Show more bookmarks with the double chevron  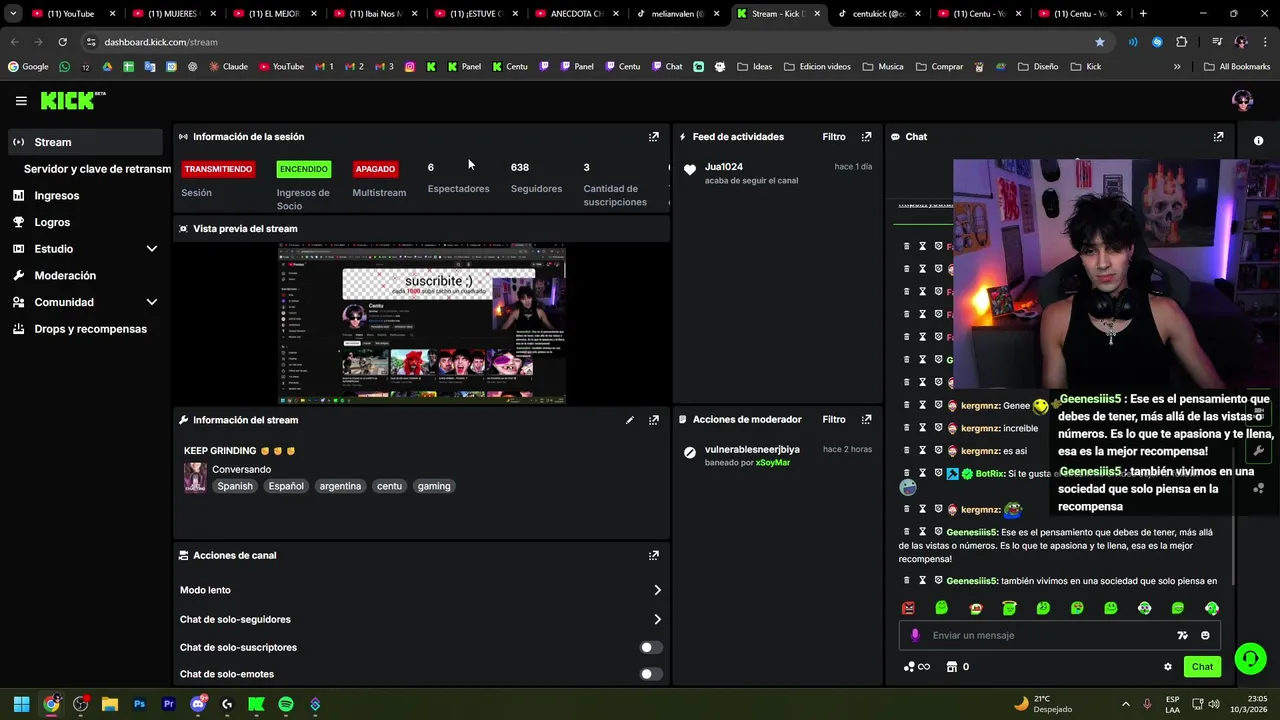coord(1177,67)
